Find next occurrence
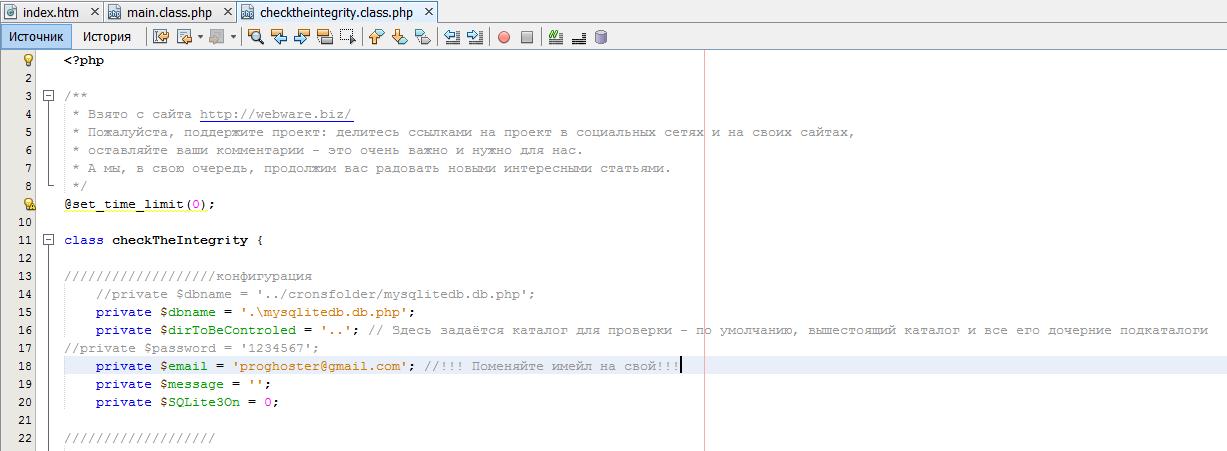This screenshot has height=451, width=1227. [x=302, y=37]
